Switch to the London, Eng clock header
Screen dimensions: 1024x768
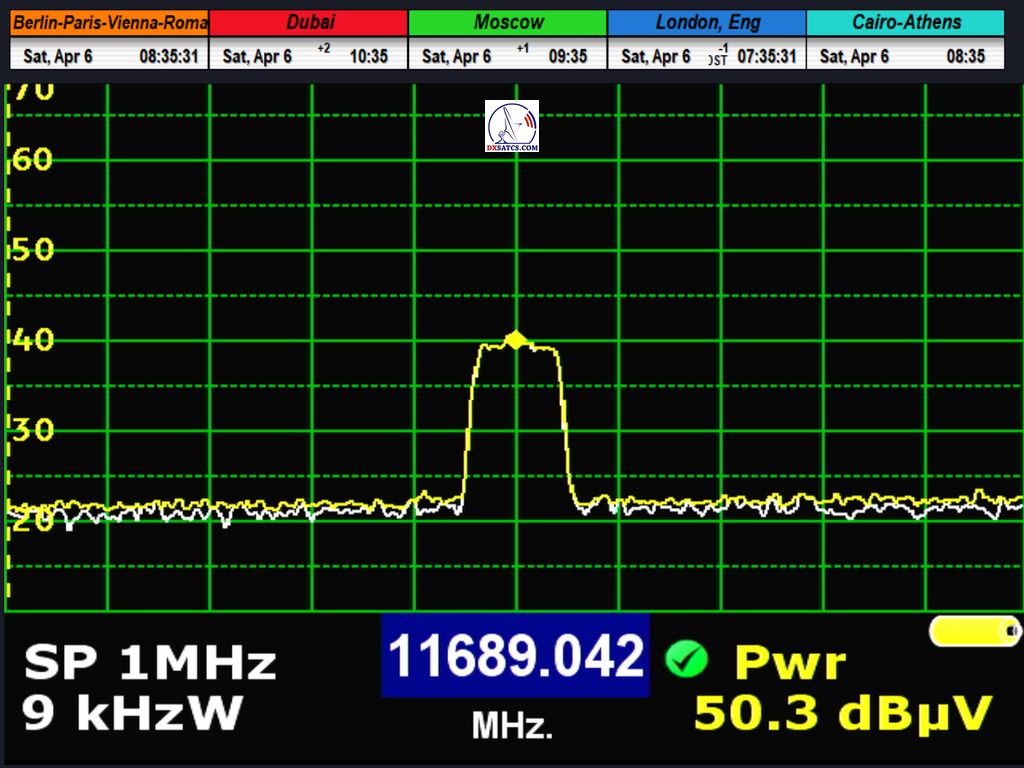pyautogui.click(x=707, y=22)
